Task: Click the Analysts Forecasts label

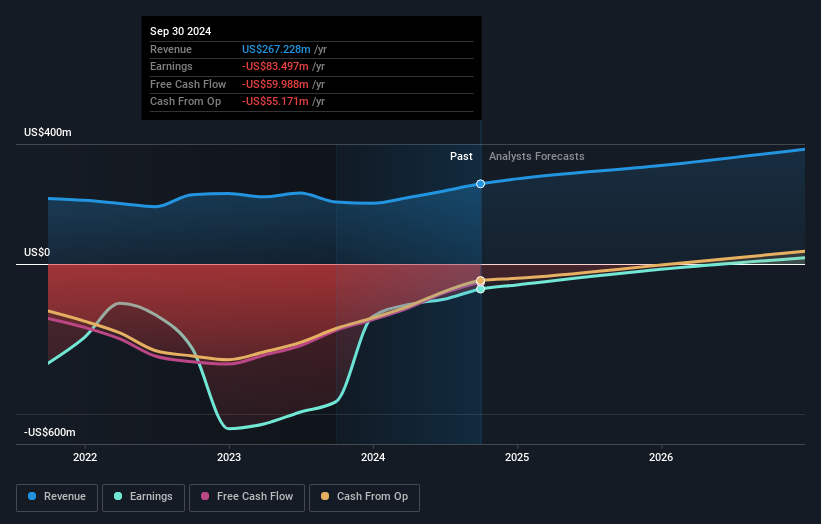Action: [x=537, y=156]
